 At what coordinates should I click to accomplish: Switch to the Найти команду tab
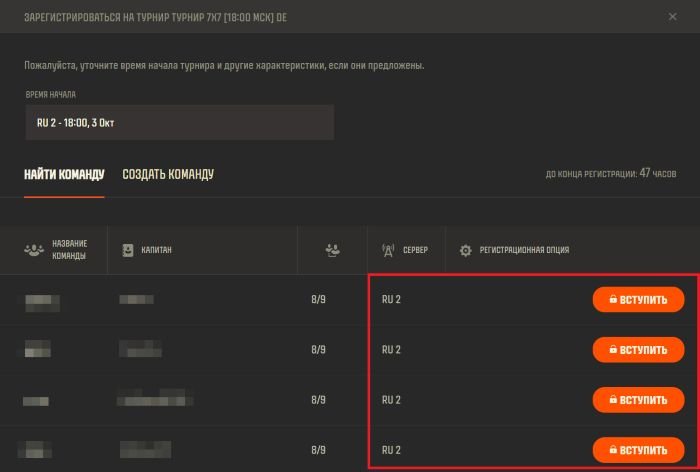click(64, 174)
